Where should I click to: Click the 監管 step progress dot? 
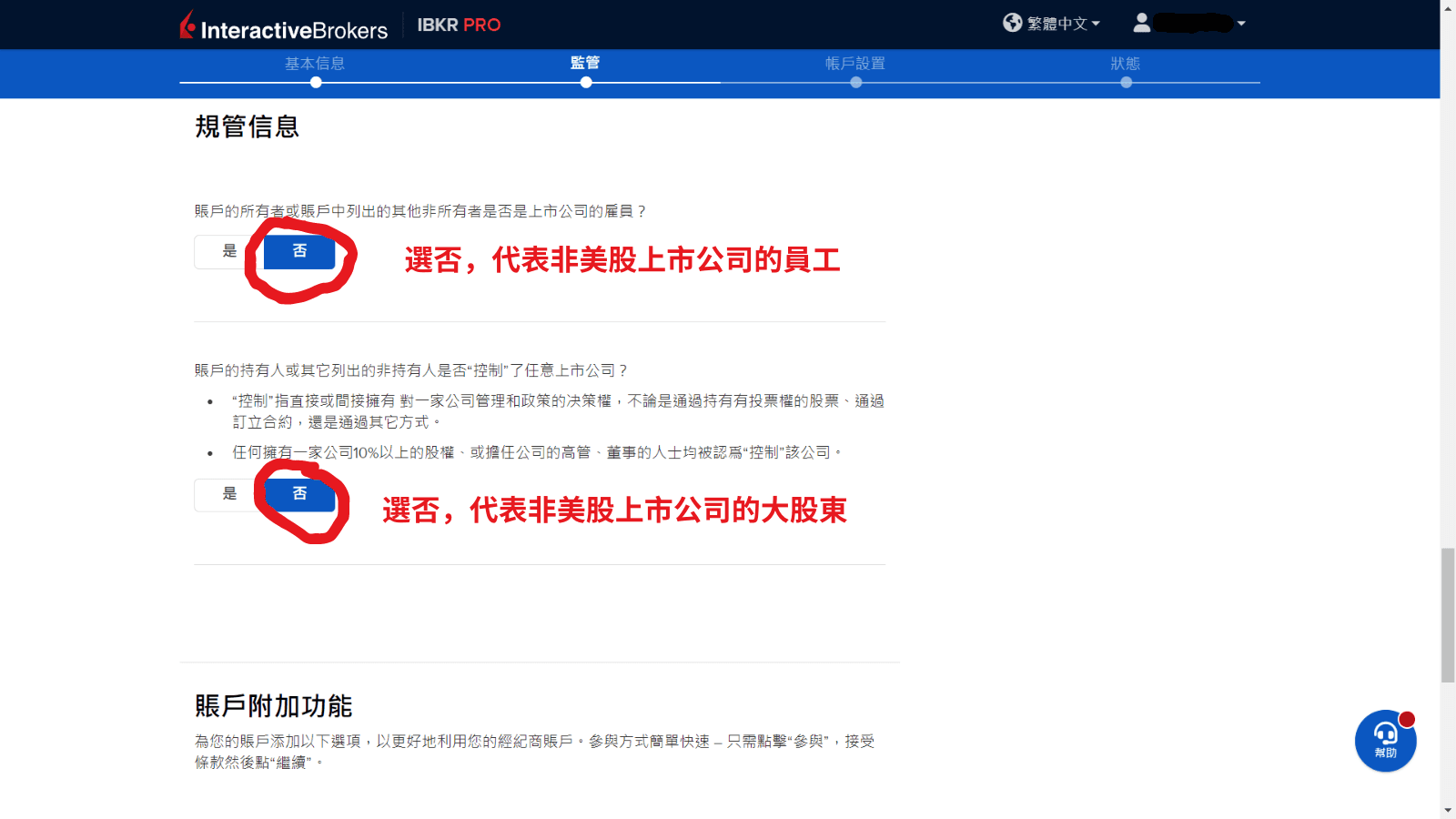pyautogui.click(x=586, y=82)
